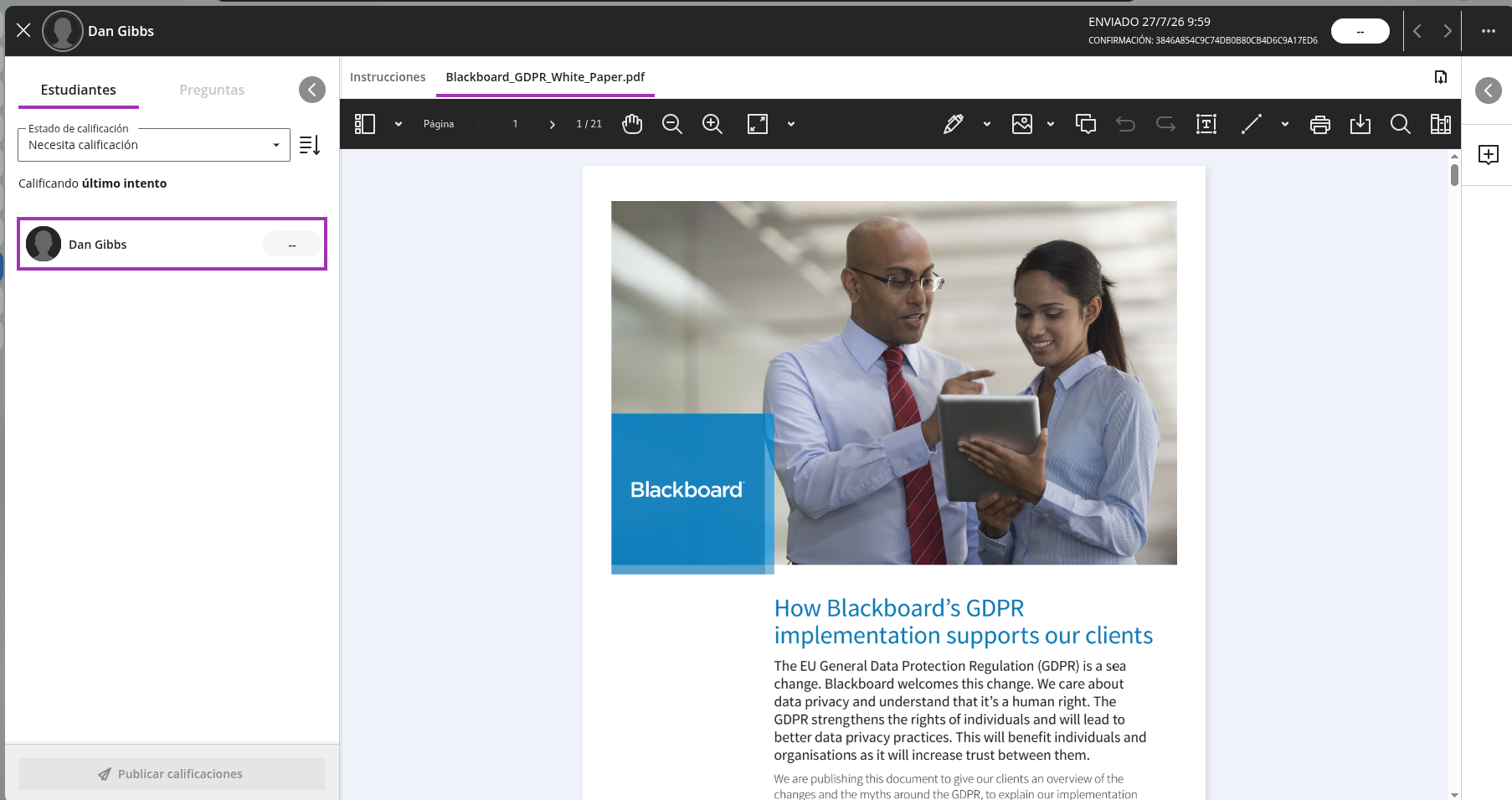Go to the previous submission arrow
Viewport: 1512px width, 800px height.
[x=1417, y=31]
